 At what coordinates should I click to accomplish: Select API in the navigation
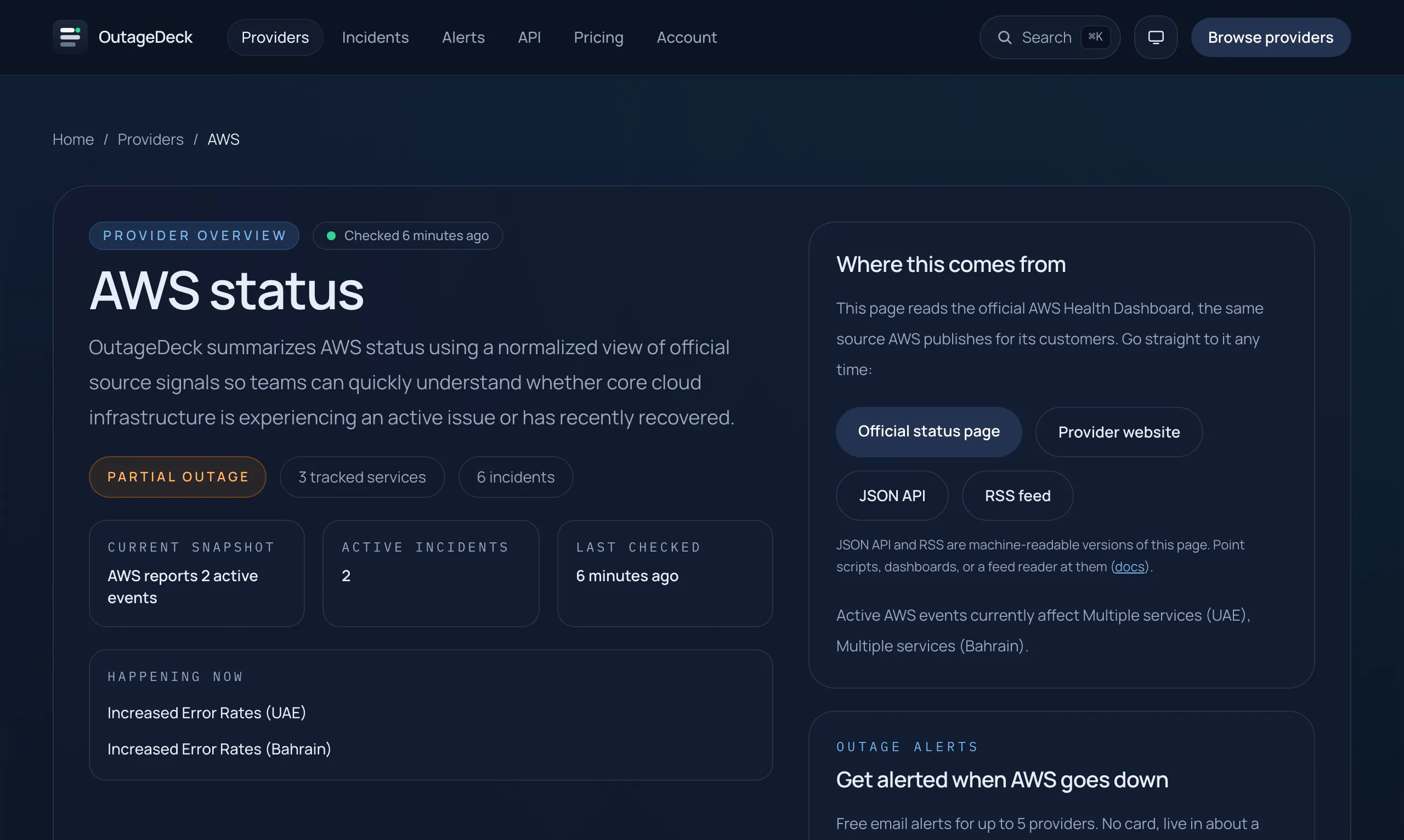coord(529,37)
